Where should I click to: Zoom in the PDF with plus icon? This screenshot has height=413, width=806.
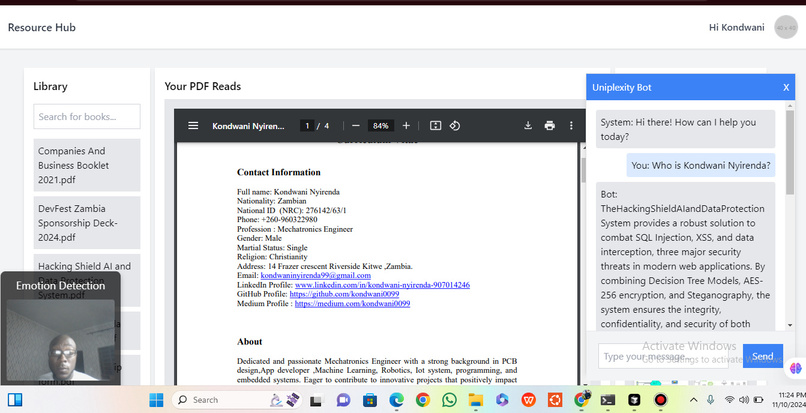click(406, 125)
